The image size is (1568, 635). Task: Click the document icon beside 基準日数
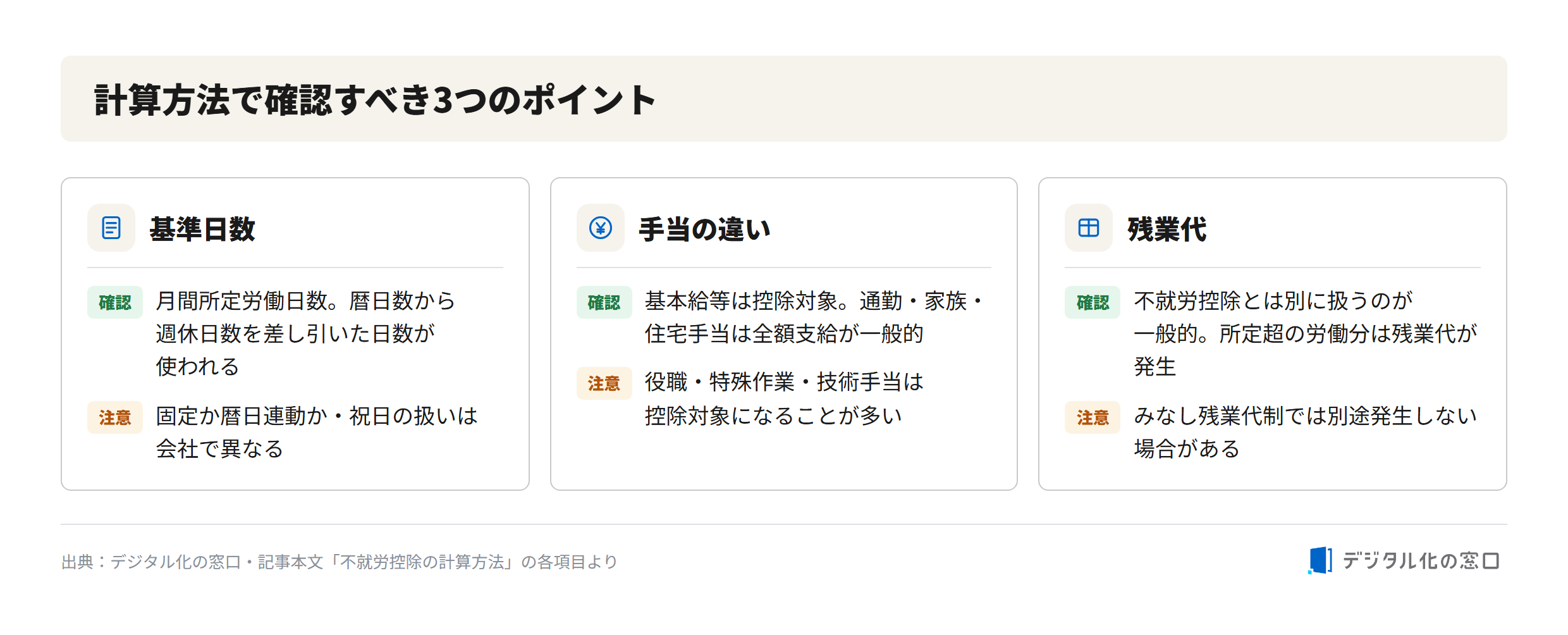coord(111,228)
